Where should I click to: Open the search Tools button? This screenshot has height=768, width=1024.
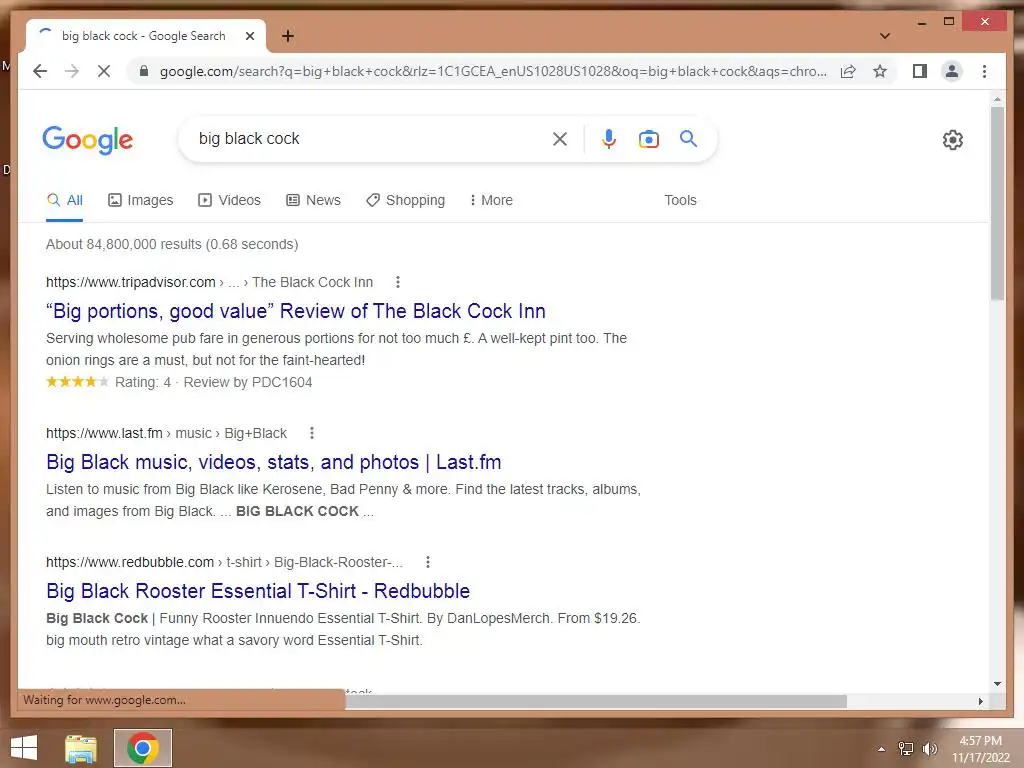click(680, 200)
